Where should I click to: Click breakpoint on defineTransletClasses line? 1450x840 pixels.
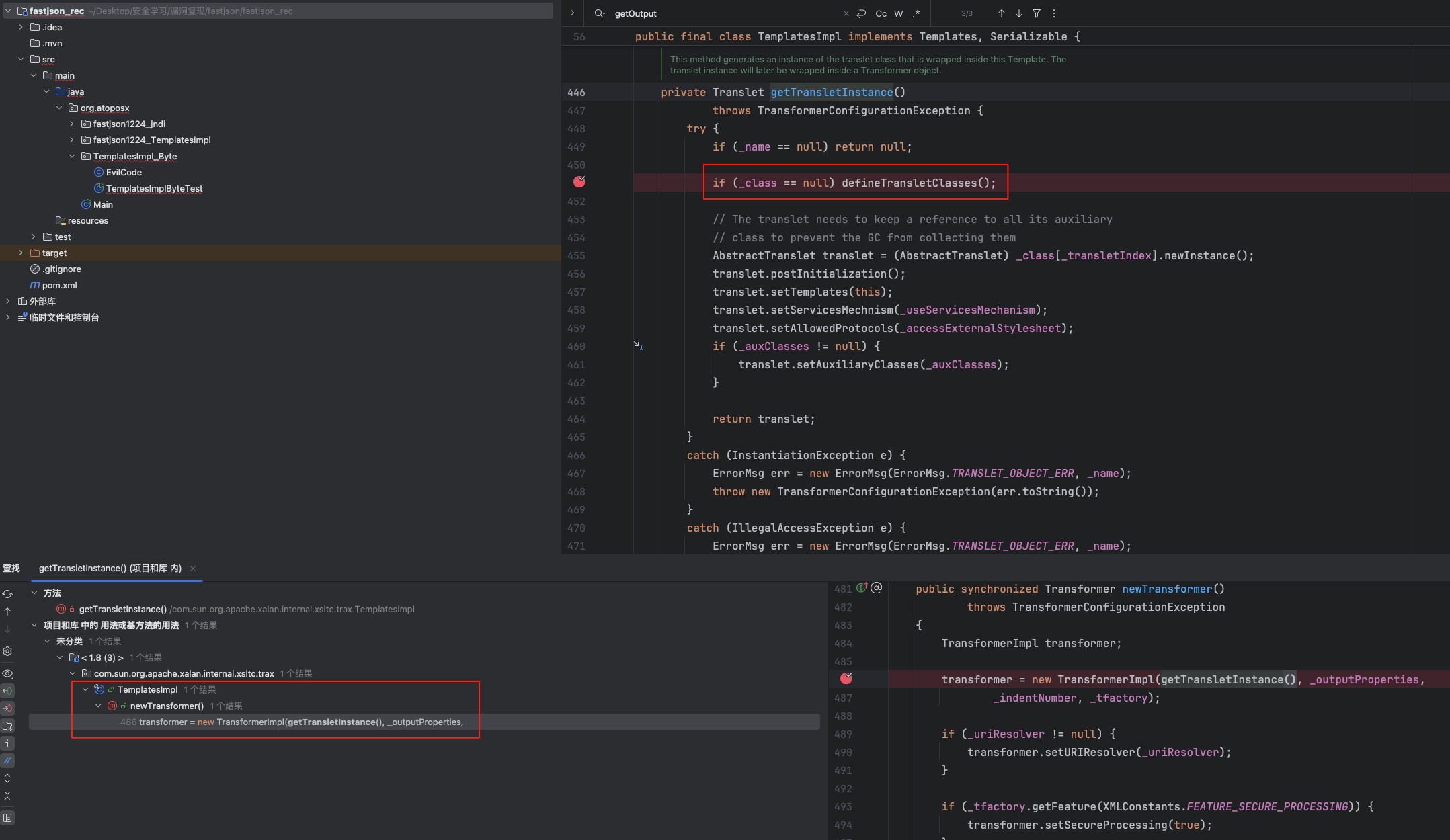click(x=579, y=181)
